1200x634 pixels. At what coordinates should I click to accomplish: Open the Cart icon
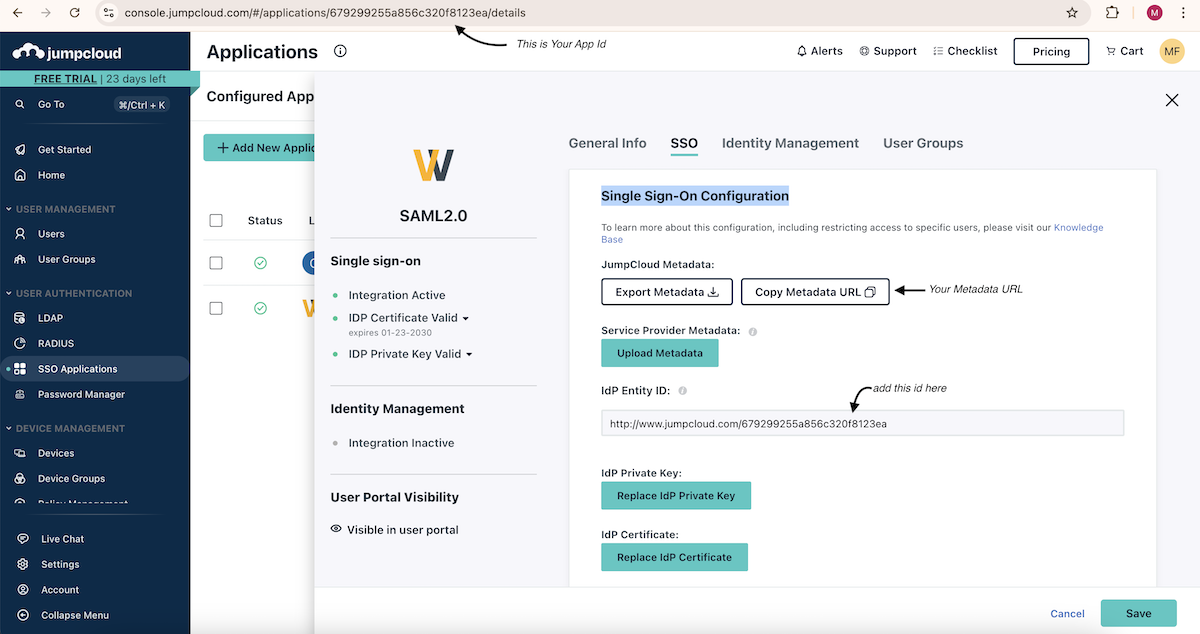(x=1111, y=51)
